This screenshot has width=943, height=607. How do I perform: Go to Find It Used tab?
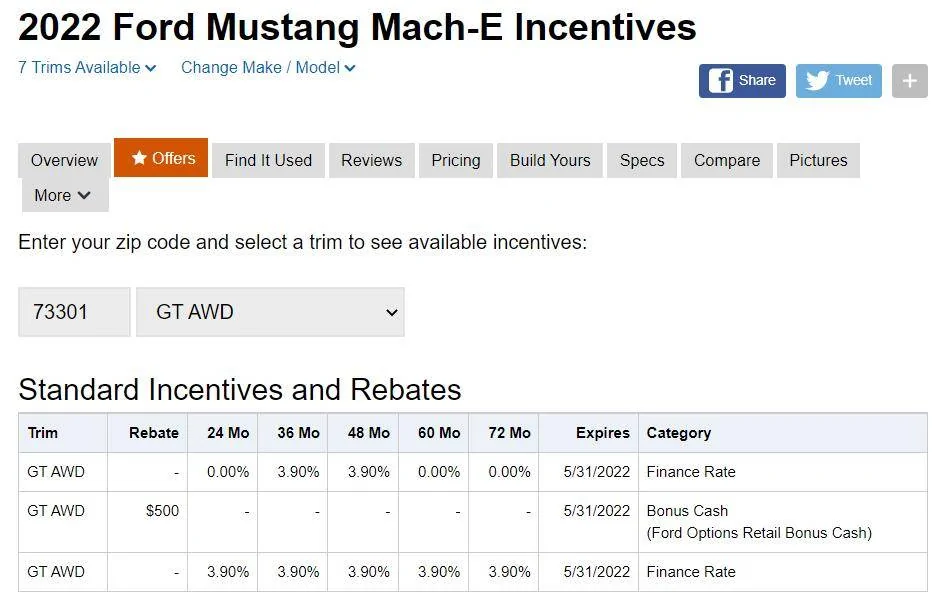268,160
